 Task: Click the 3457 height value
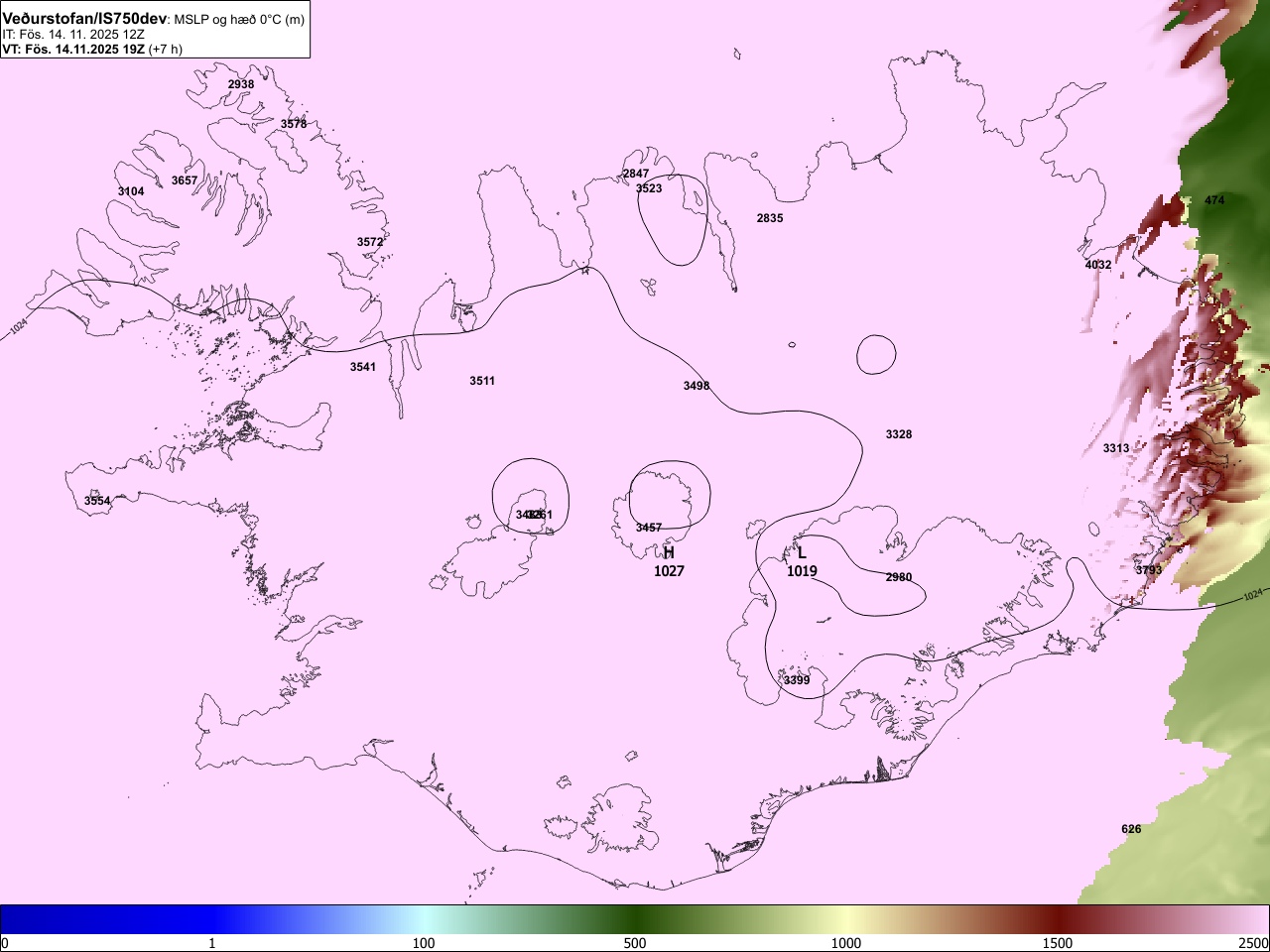point(649,528)
